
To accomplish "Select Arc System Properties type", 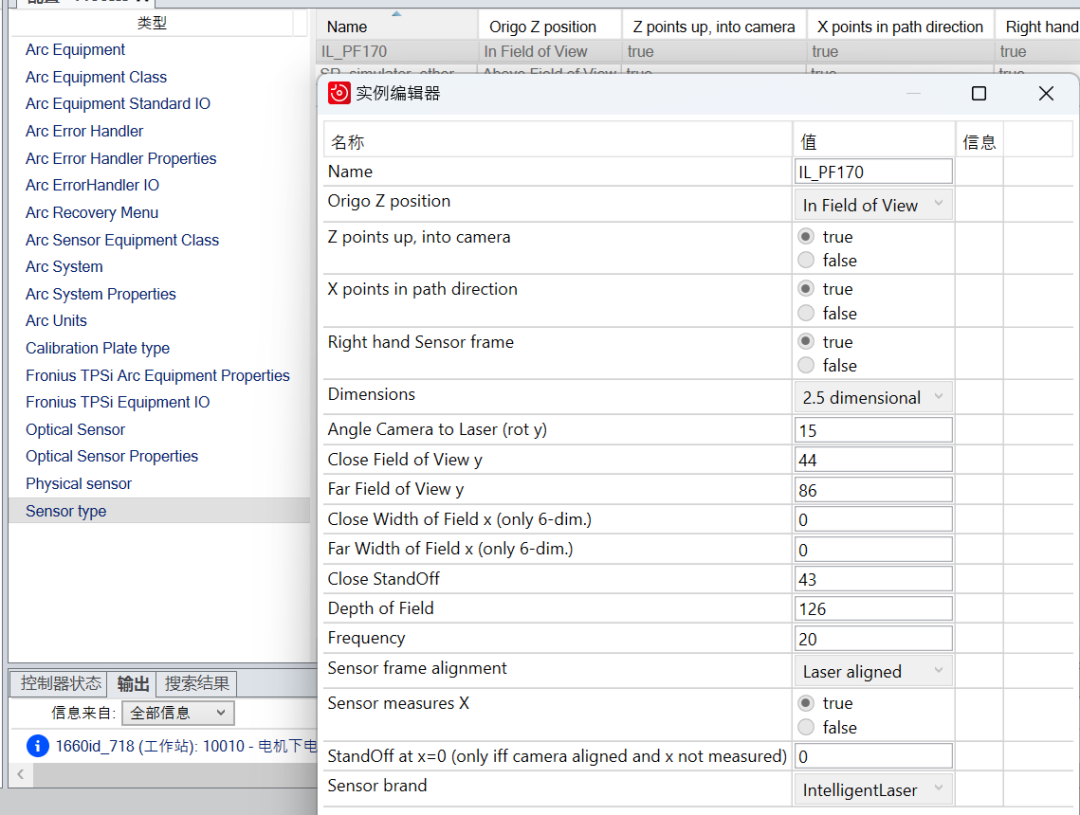I will tap(101, 294).
